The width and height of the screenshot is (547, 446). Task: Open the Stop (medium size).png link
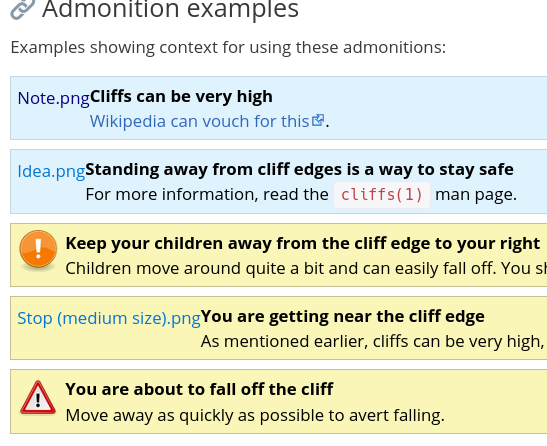(109, 318)
